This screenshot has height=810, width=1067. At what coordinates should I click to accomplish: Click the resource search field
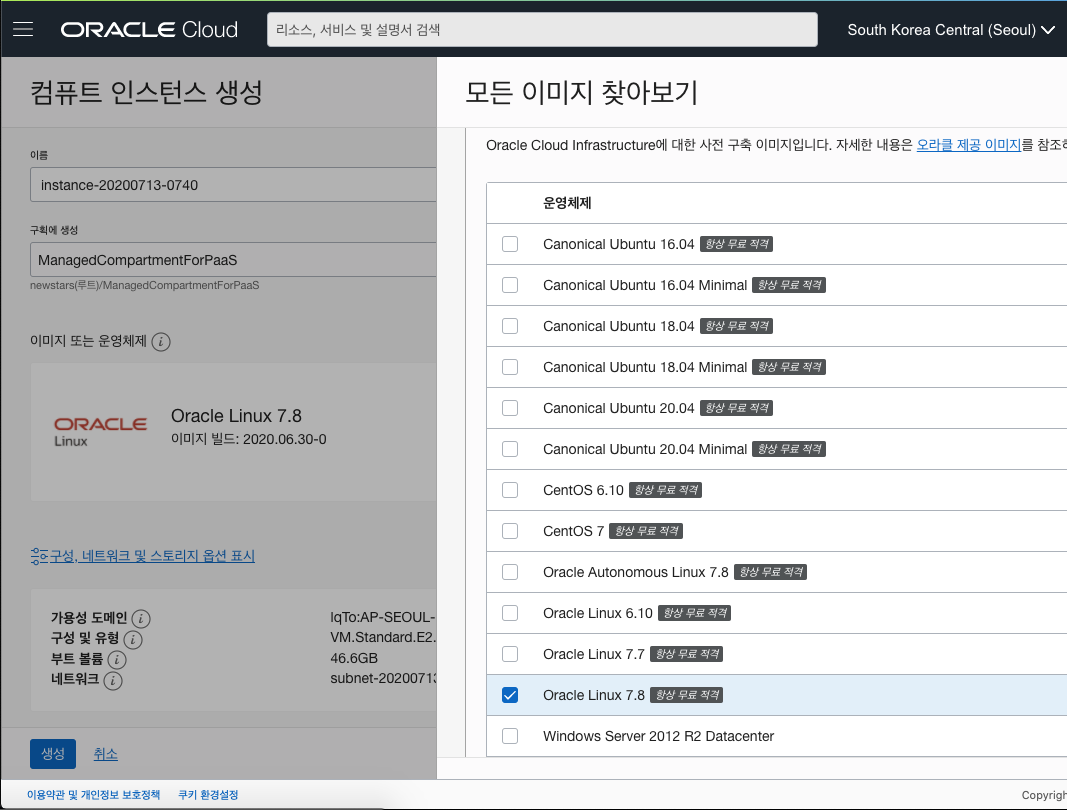(542, 29)
